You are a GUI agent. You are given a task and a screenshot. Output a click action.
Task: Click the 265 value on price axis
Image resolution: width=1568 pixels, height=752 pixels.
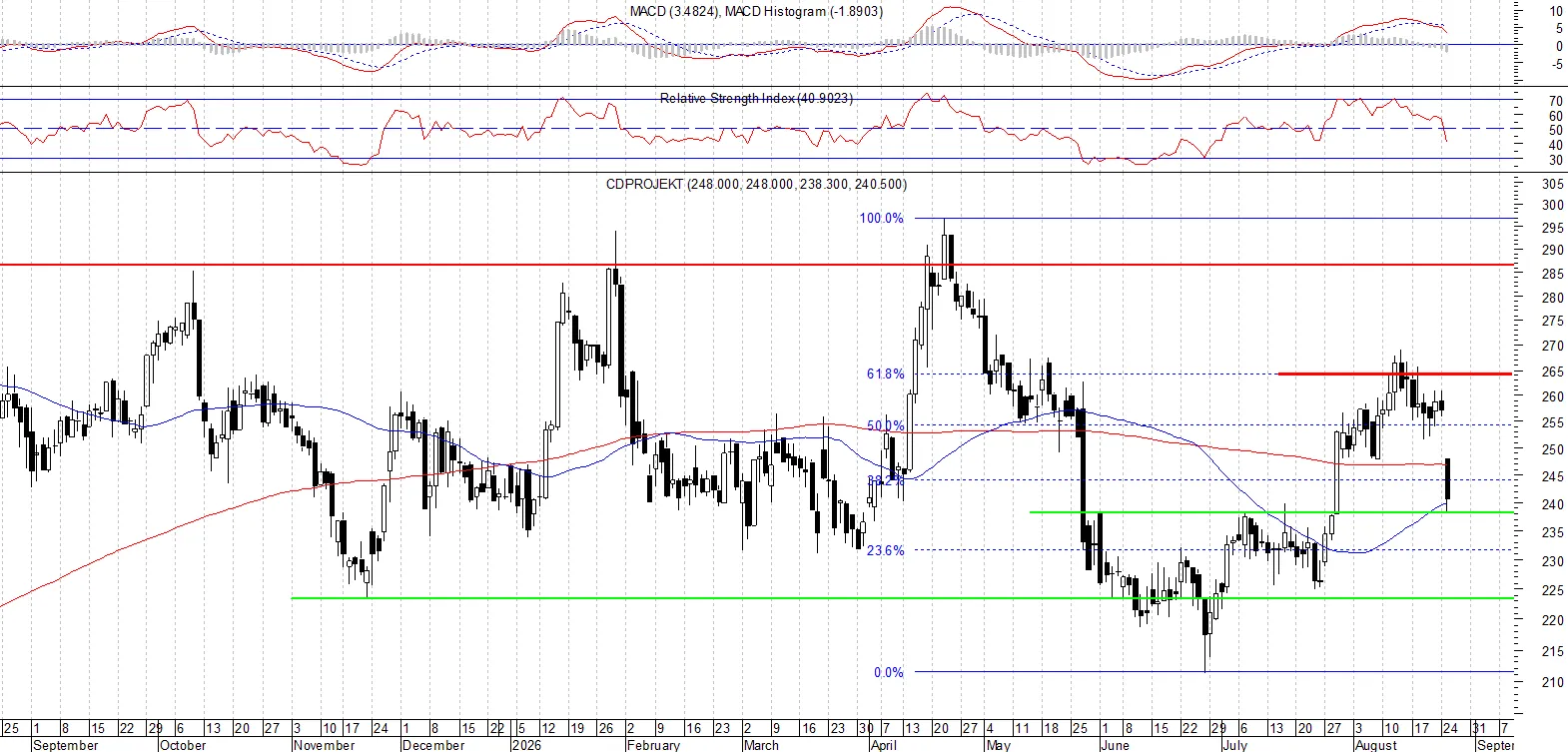coord(1553,372)
